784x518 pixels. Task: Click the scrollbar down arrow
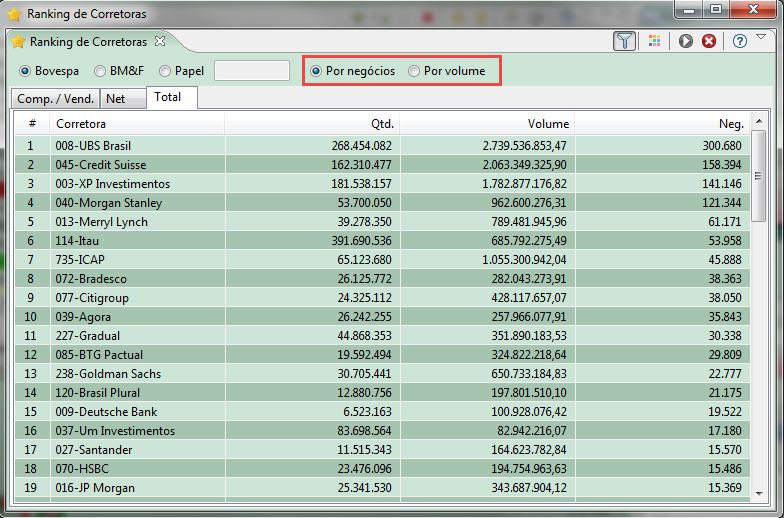759,494
